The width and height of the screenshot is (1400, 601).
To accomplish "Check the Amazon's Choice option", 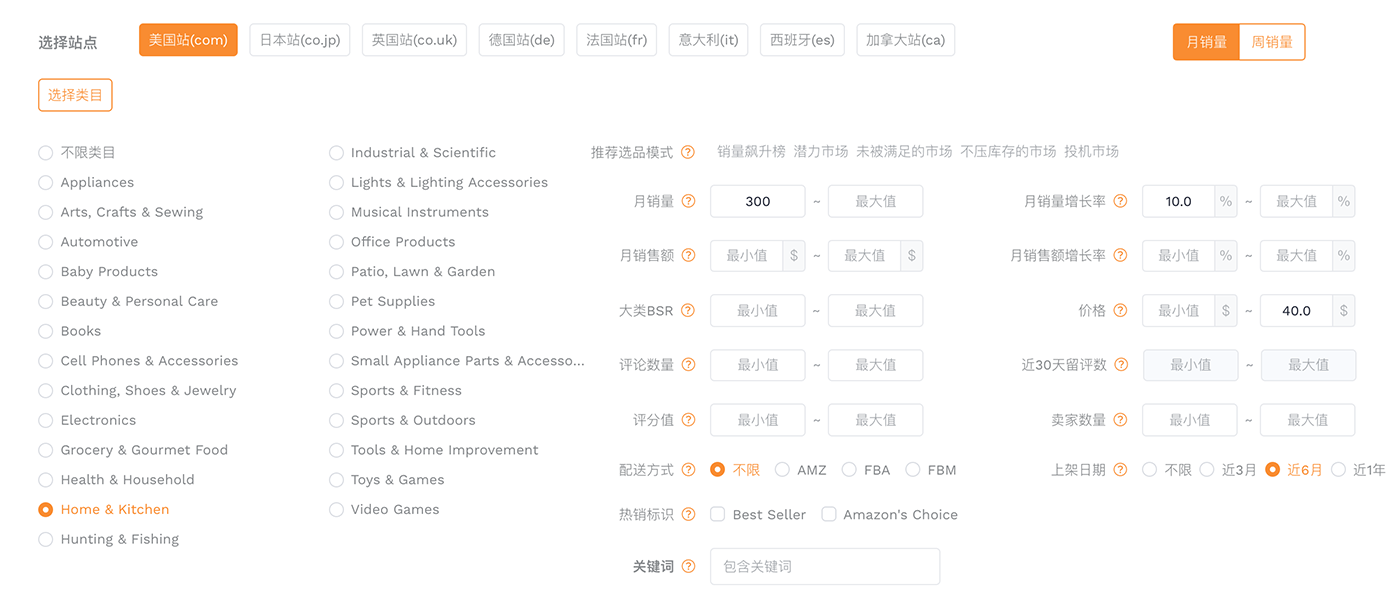I will 828,514.
